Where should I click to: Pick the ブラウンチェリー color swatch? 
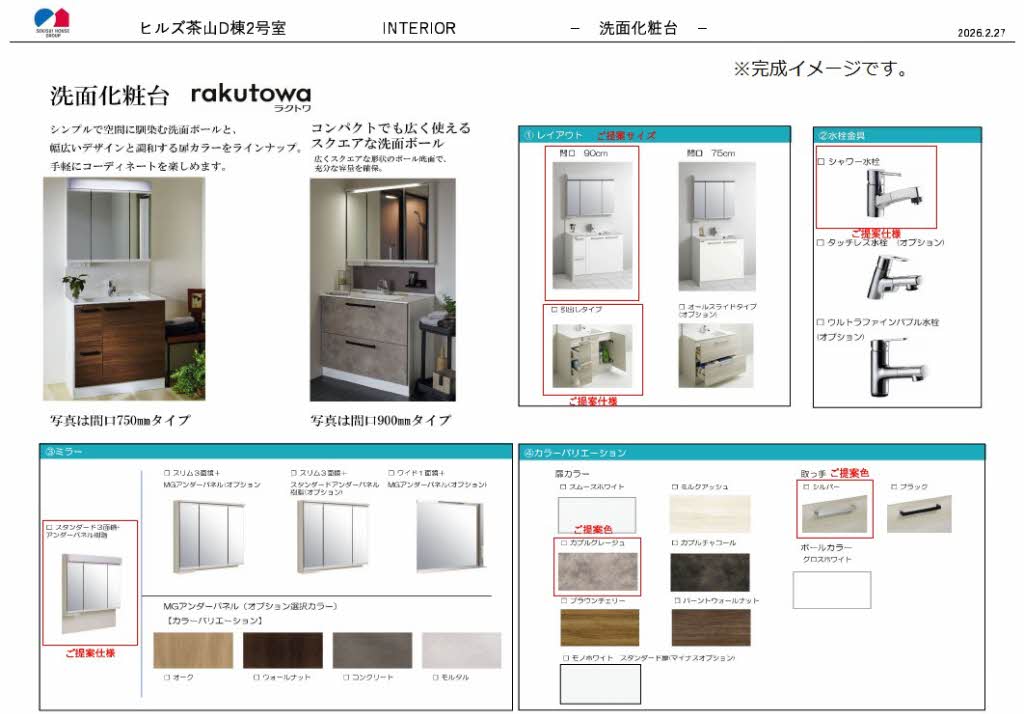point(600,627)
